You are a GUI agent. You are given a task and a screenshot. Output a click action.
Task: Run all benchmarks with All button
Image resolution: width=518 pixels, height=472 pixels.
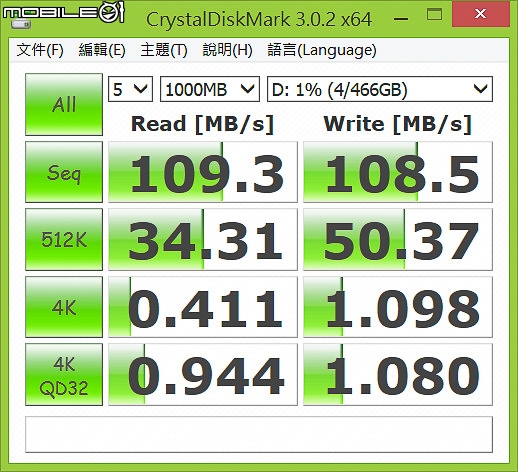click(x=64, y=104)
